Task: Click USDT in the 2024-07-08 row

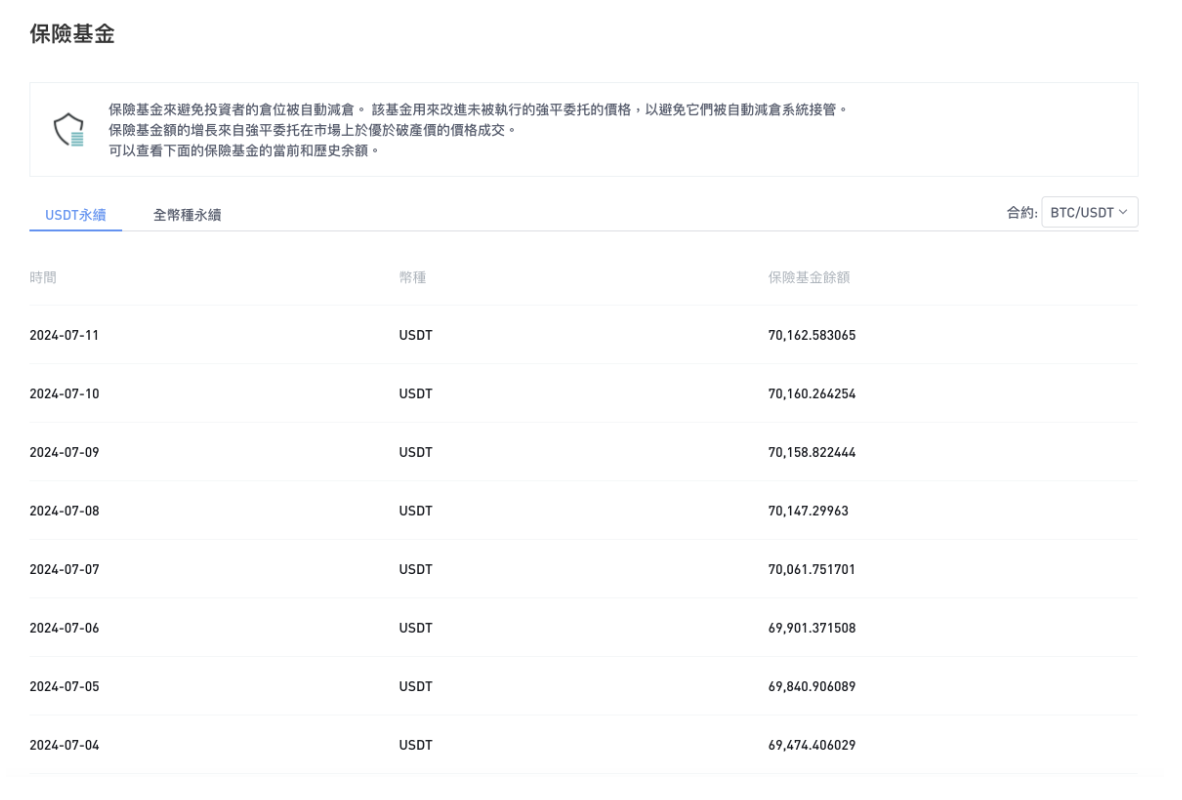Action: click(415, 511)
